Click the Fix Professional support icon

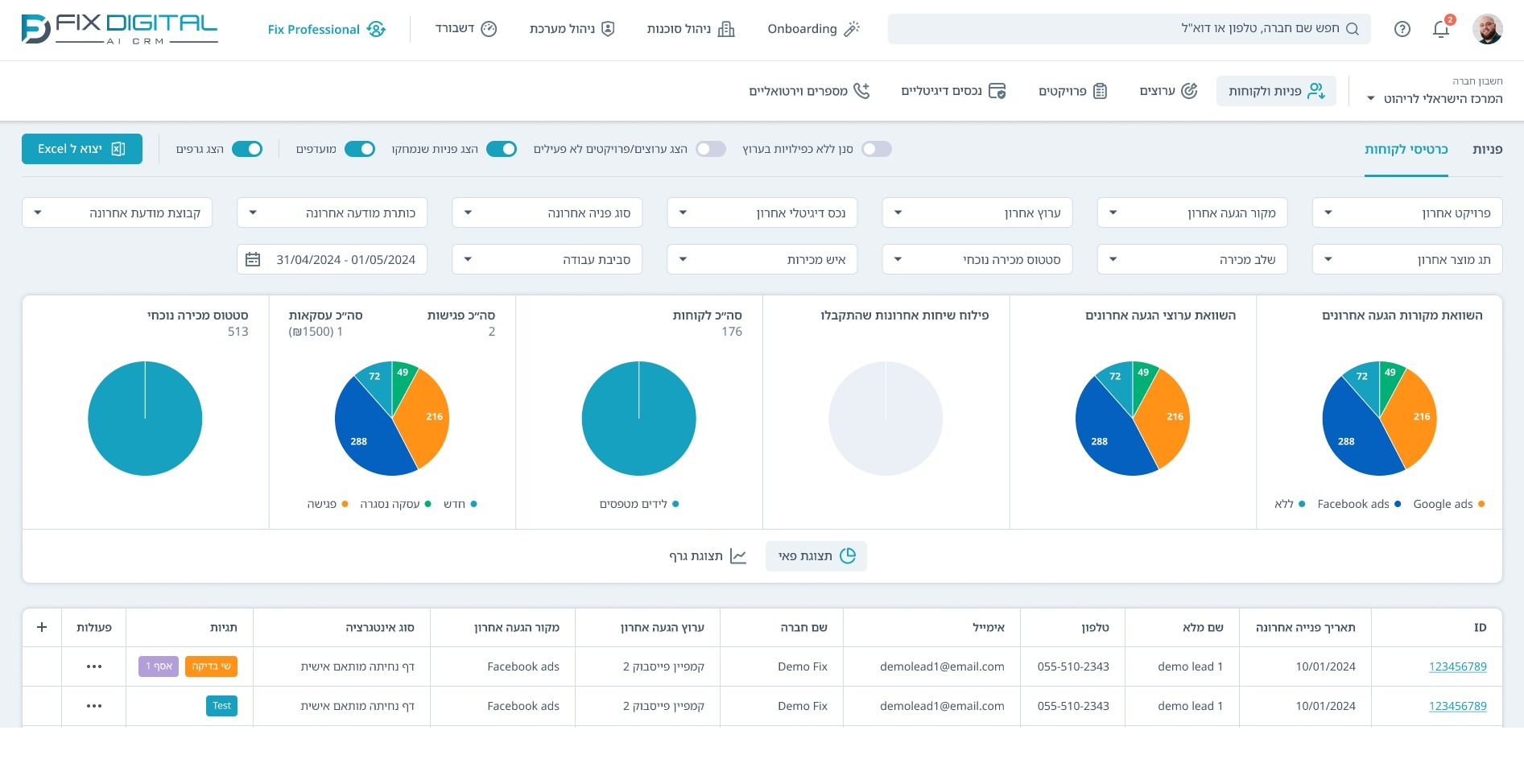376,29
